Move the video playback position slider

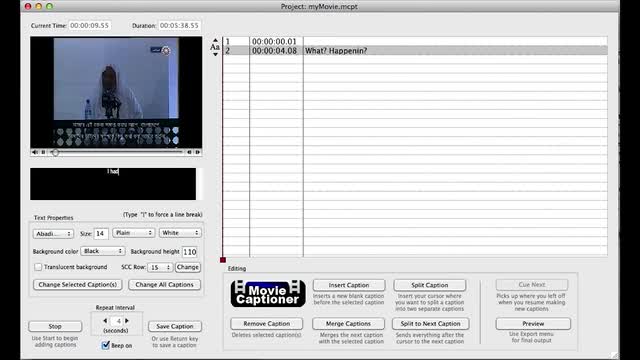point(56,152)
